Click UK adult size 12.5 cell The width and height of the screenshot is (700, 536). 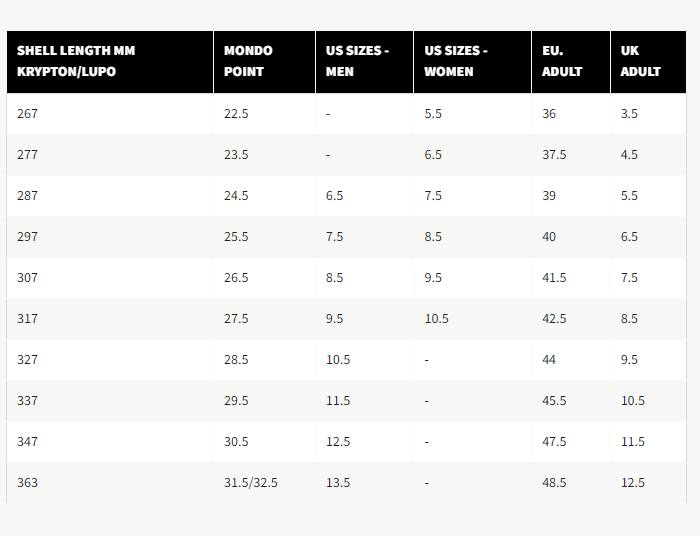pyautogui.click(x=633, y=483)
